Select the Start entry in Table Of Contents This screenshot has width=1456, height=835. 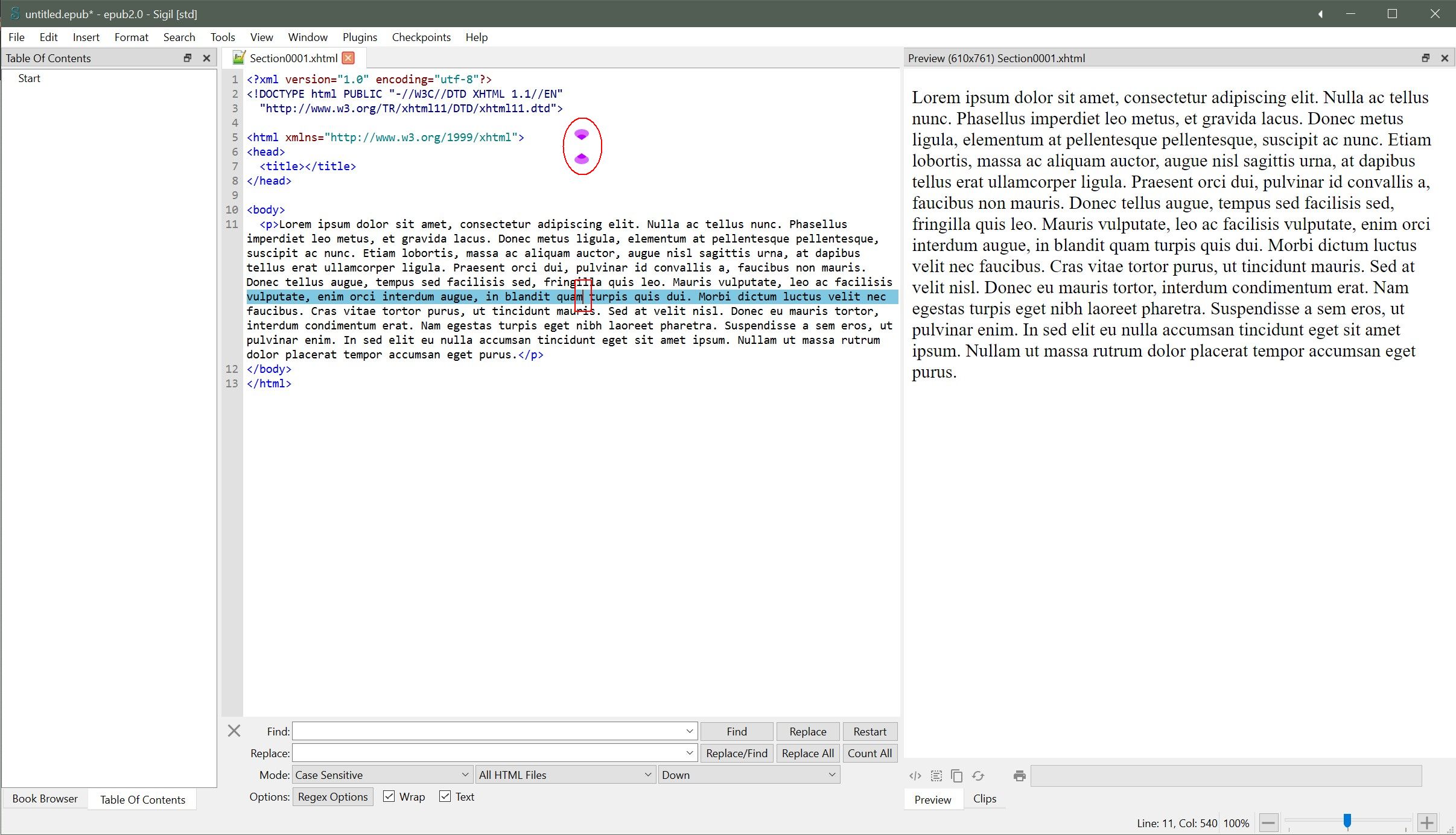29,78
